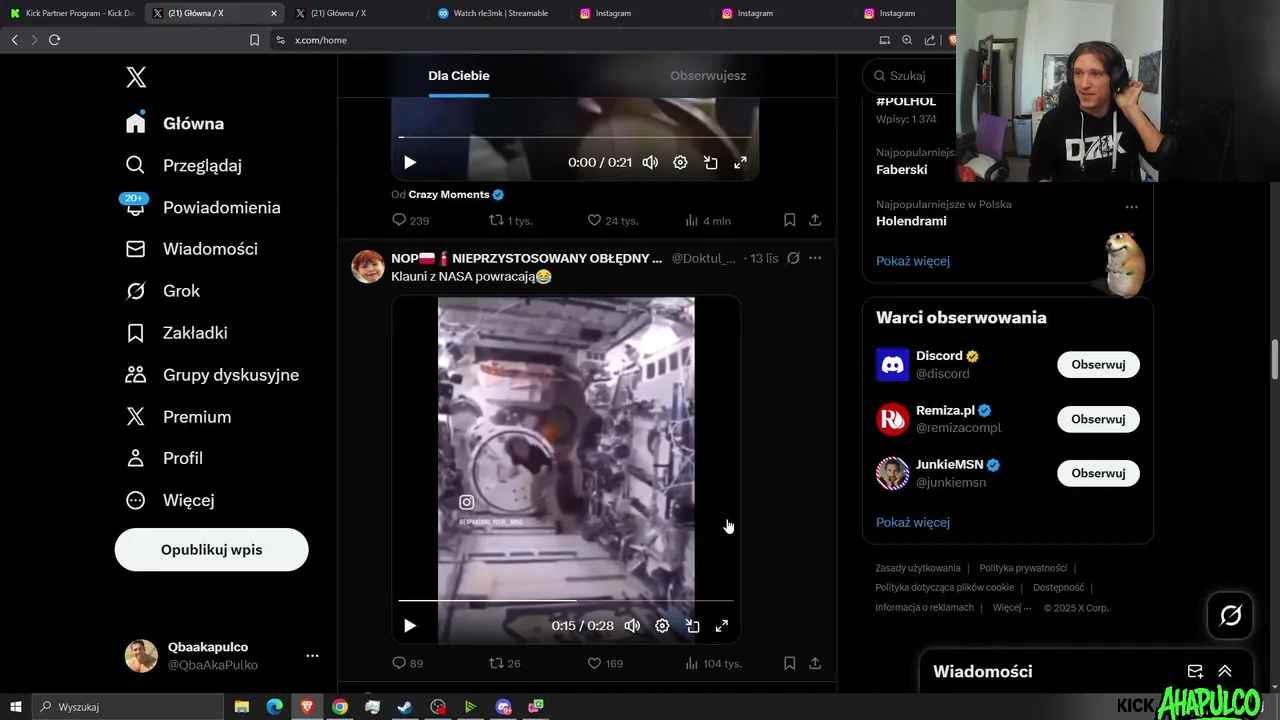Open Grok from the sidebar
This screenshot has height=720, width=1280.
pos(163,291)
